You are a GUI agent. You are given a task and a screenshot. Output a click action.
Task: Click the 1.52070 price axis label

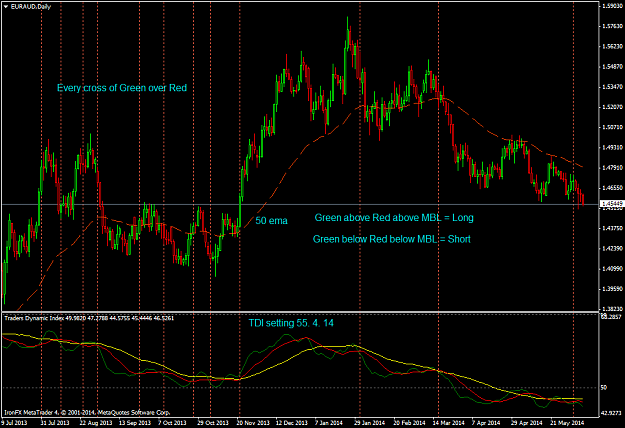click(x=612, y=107)
